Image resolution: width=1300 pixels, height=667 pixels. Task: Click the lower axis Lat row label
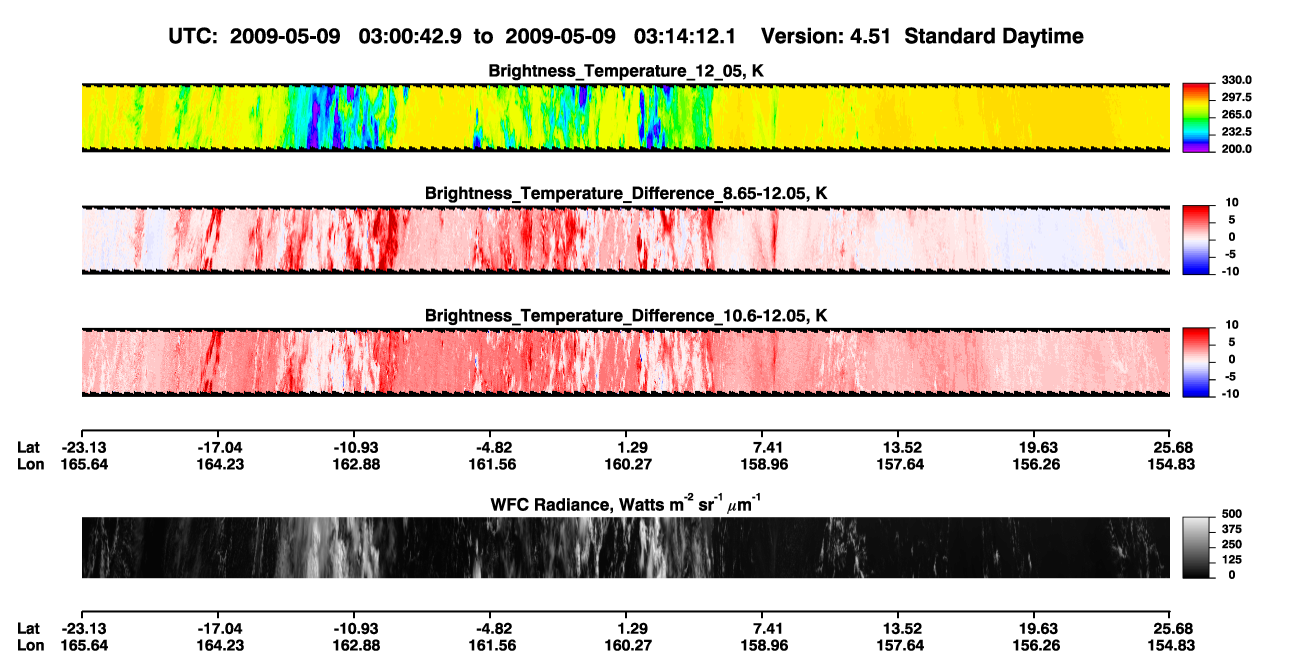pos(29,629)
